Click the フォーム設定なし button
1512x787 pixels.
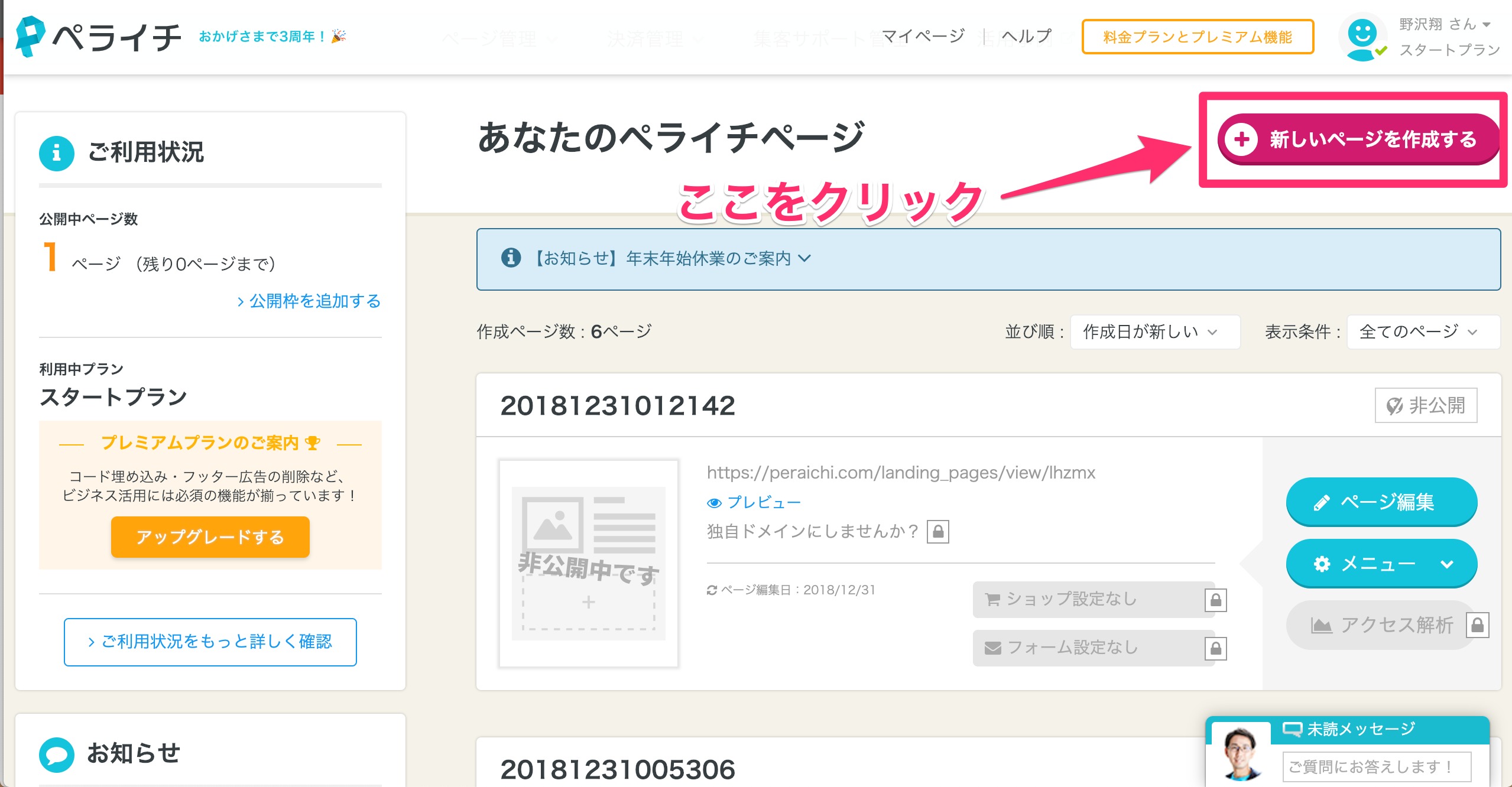click(x=1094, y=648)
